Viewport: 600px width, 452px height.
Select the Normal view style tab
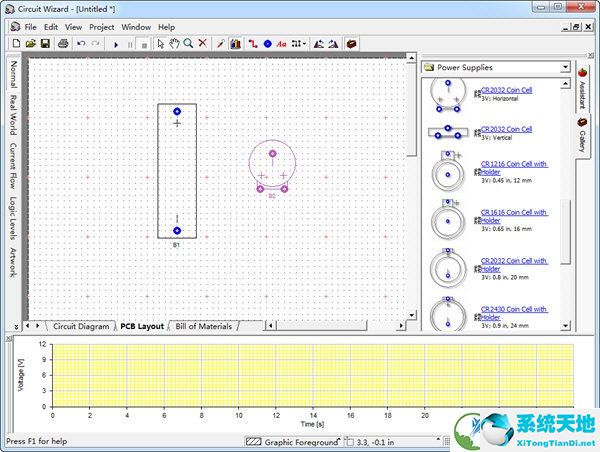(14, 74)
